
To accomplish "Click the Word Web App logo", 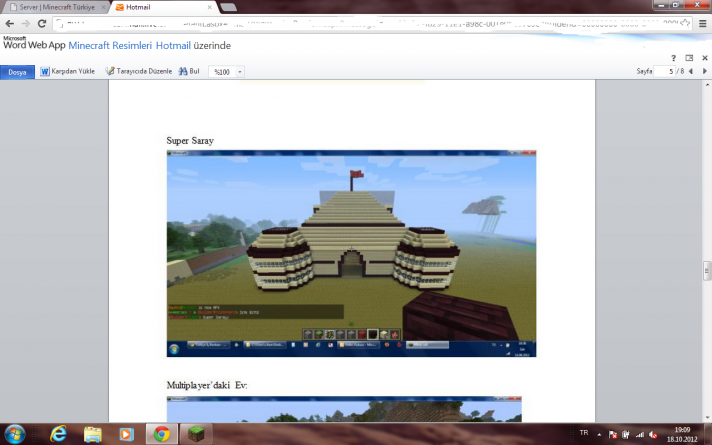I will point(34,43).
